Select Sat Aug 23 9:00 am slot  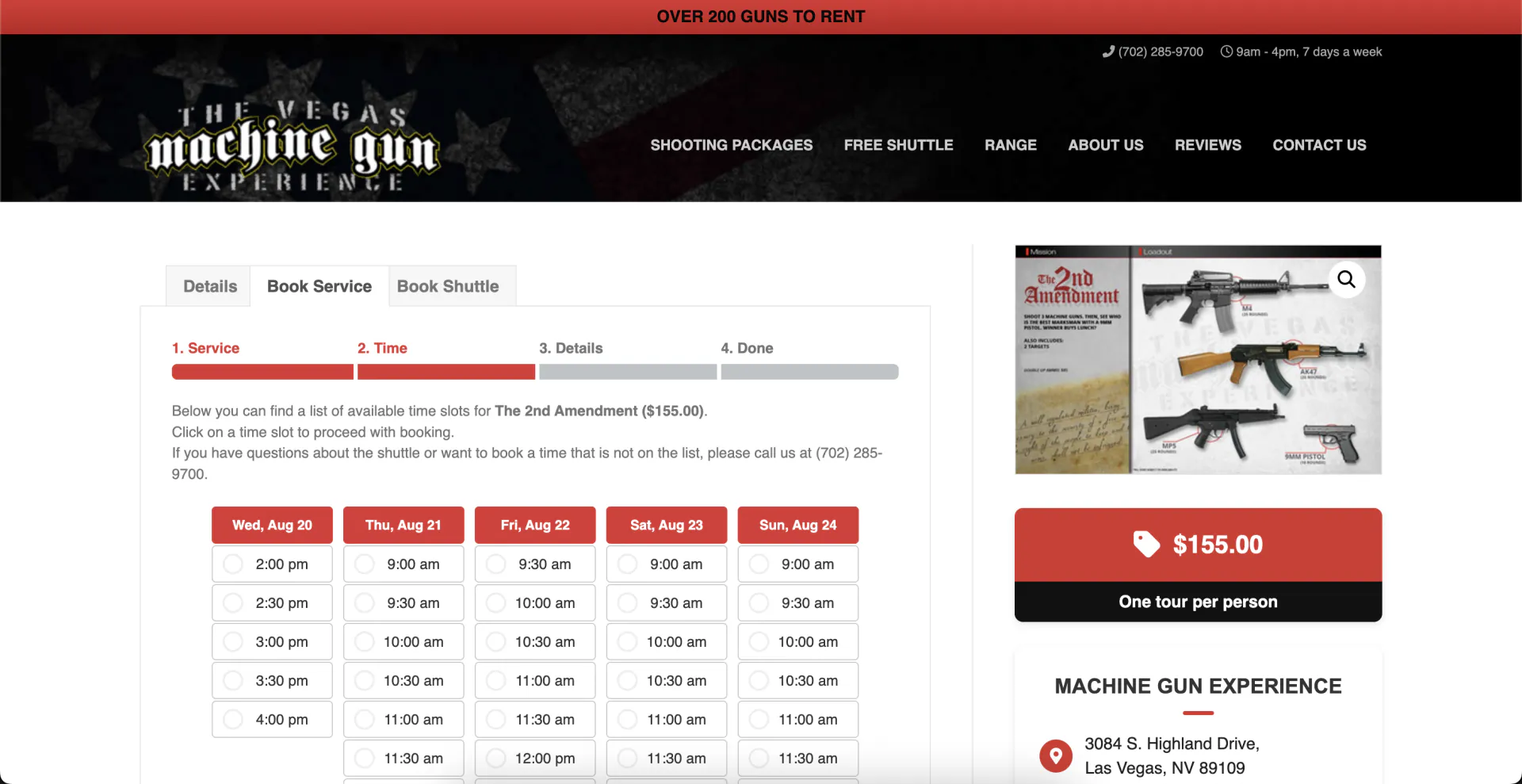(x=667, y=564)
